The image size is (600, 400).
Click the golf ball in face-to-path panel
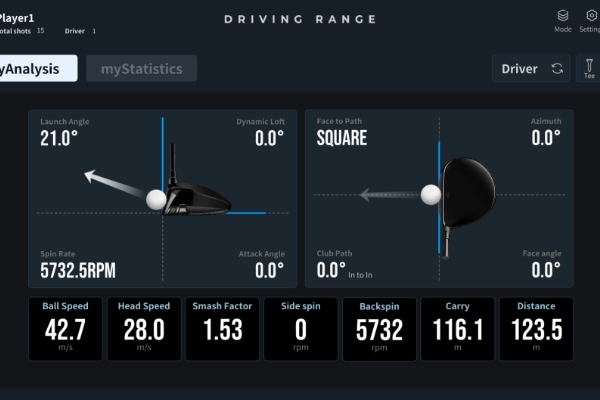point(431,194)
